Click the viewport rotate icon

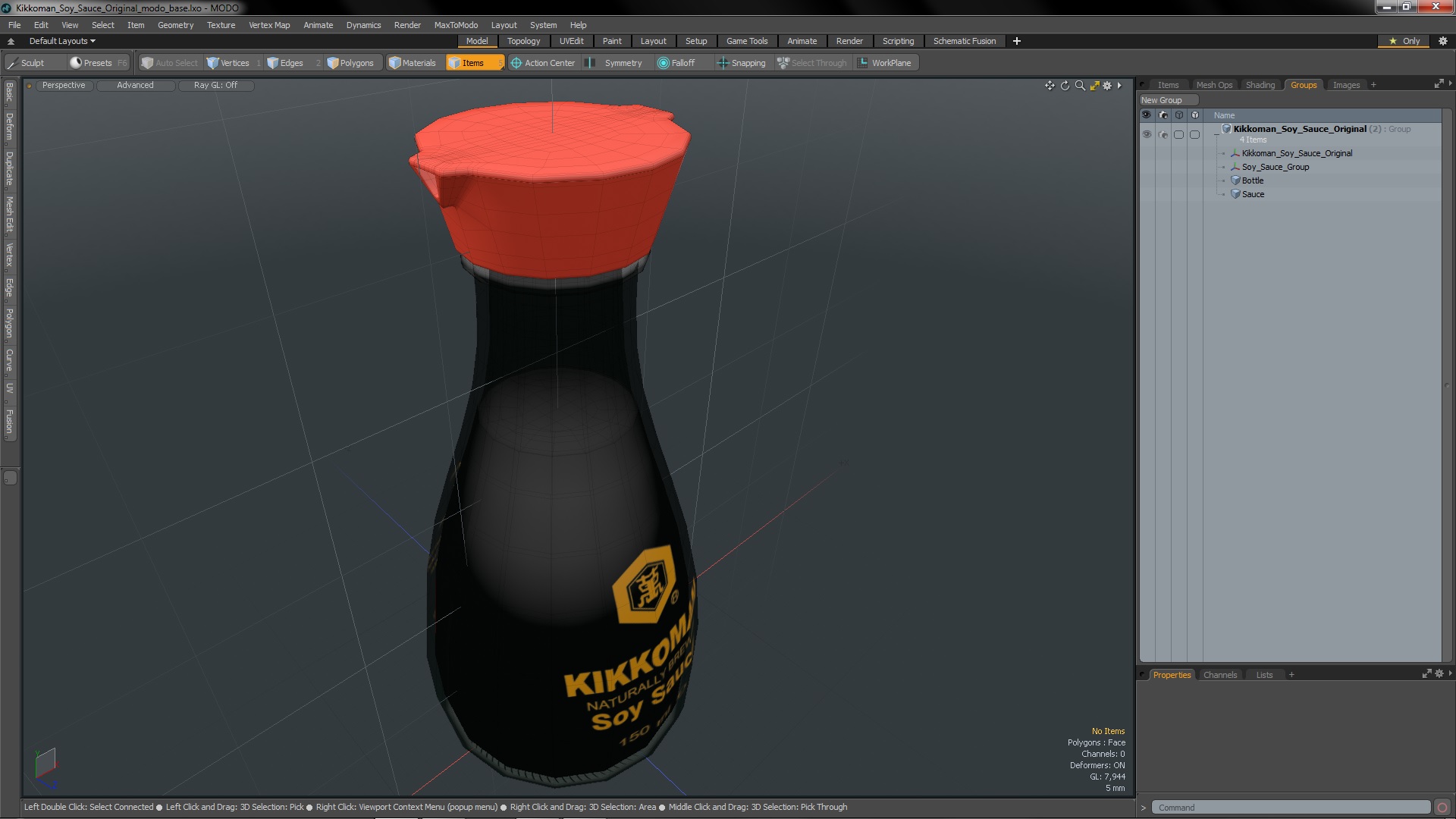click(1065, 86)
